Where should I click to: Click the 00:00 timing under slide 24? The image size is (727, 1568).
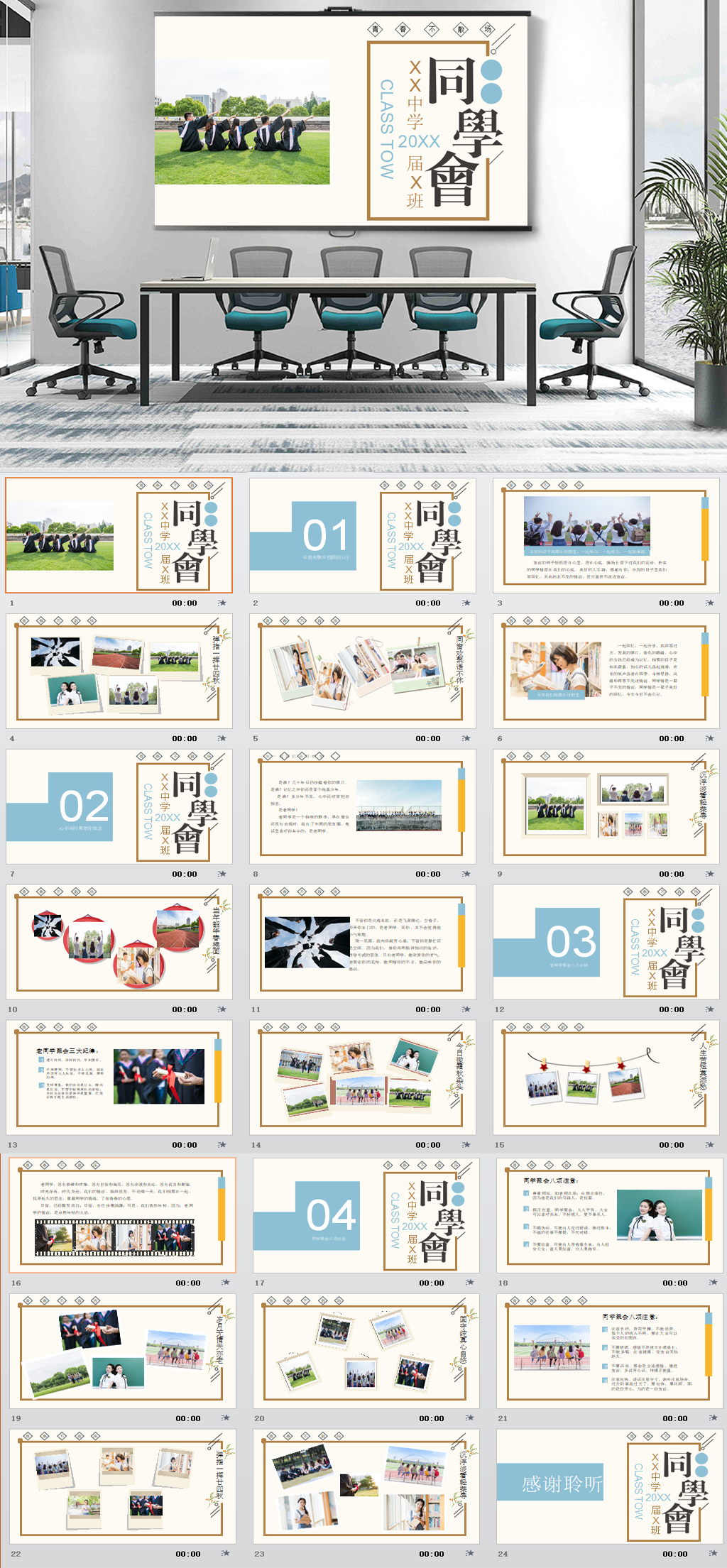675,1554
